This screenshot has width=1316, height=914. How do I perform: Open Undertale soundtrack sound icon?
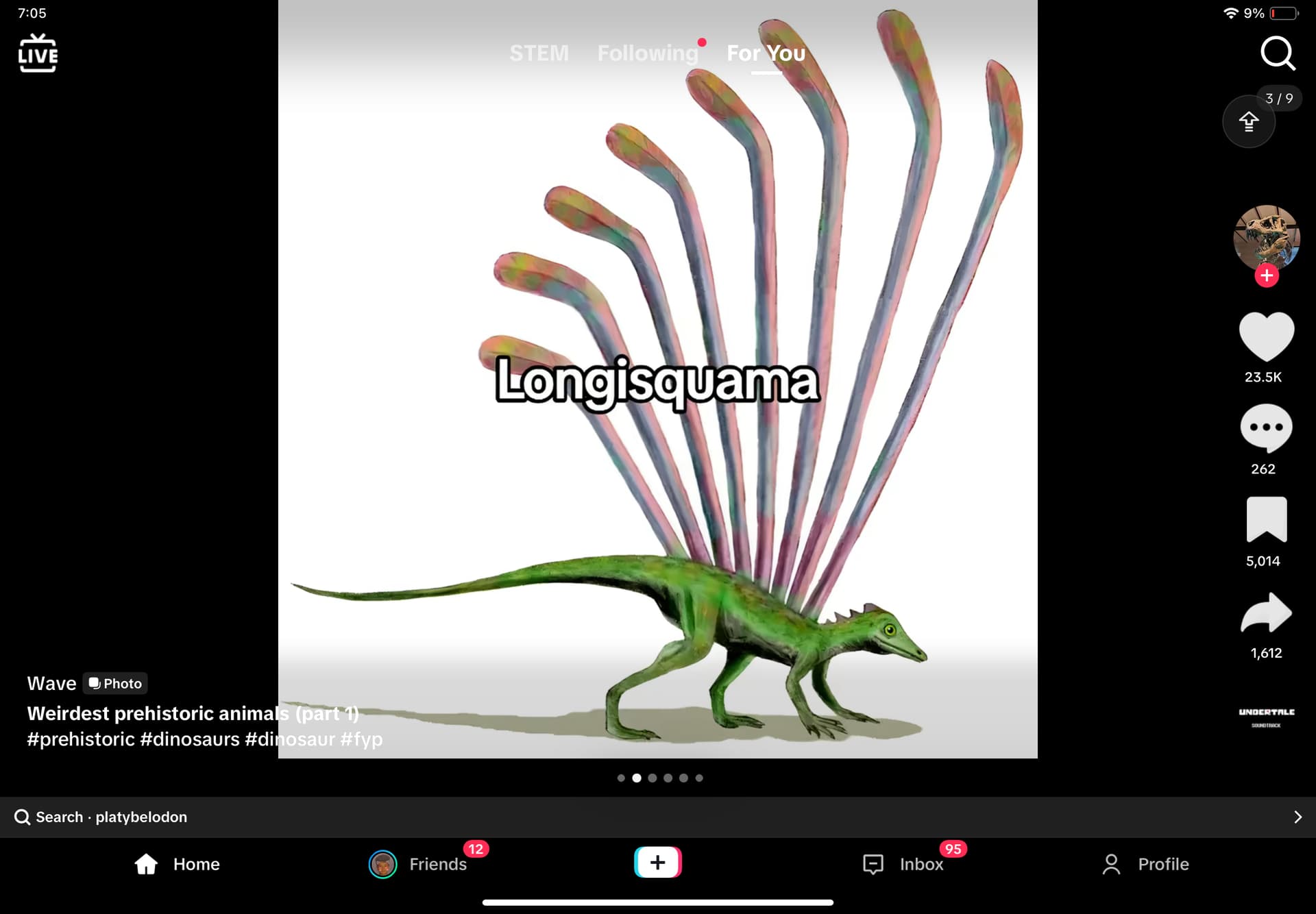pos(1266,717)
